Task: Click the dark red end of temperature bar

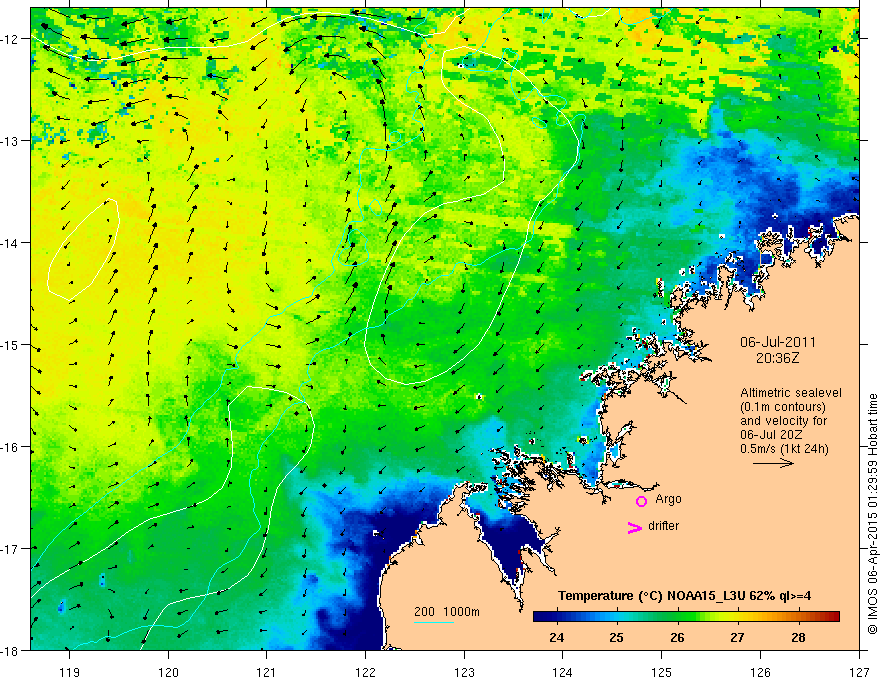Action: click(x=831, y=616)
